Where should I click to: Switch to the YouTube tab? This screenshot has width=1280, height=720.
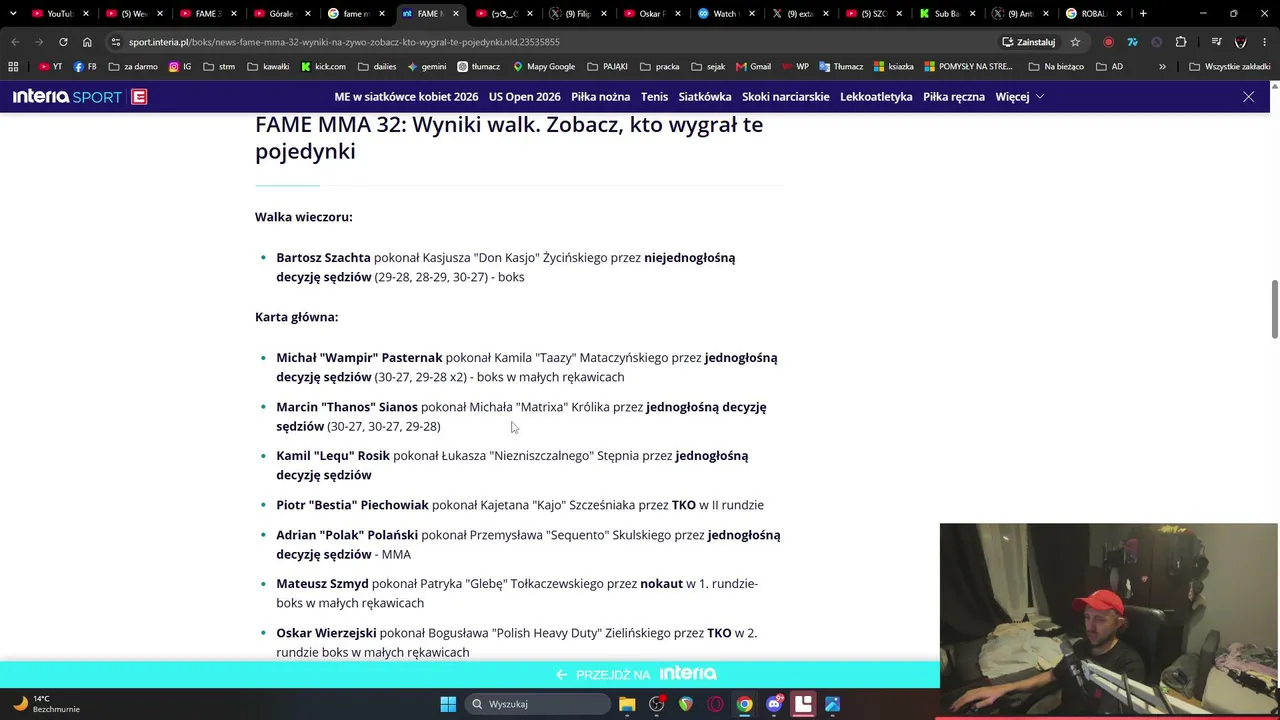(58, 14)
